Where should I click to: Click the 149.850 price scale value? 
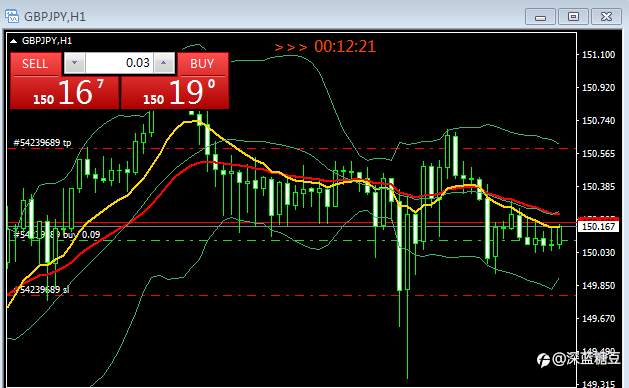[598, 285]
